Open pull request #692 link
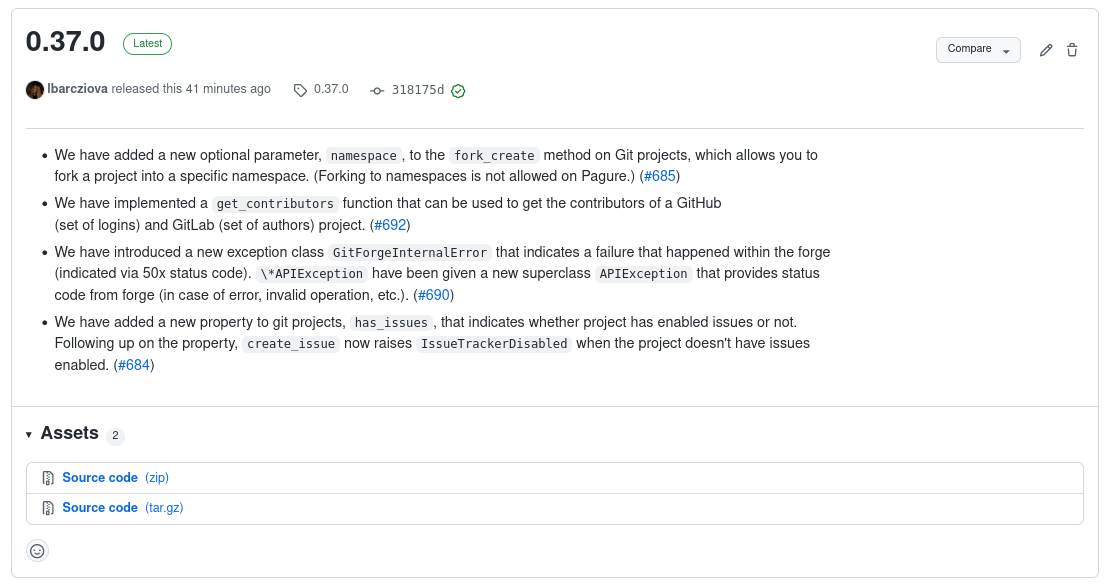This screenshot has width=1108, height=588. [390, 225]
